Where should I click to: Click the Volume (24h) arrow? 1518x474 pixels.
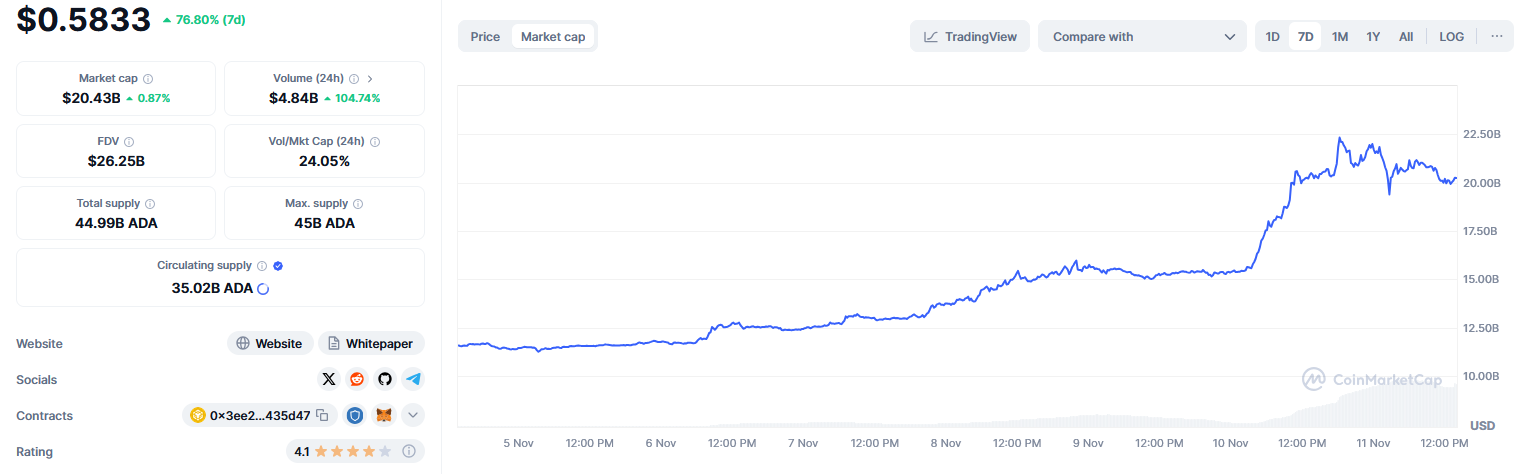point(370,78)
